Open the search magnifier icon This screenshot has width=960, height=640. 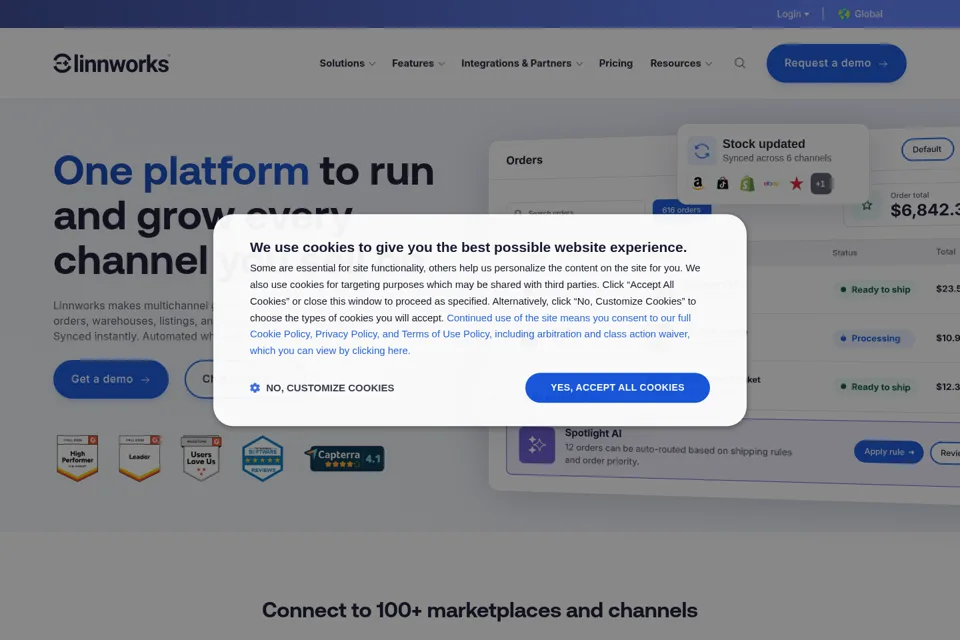740,63
